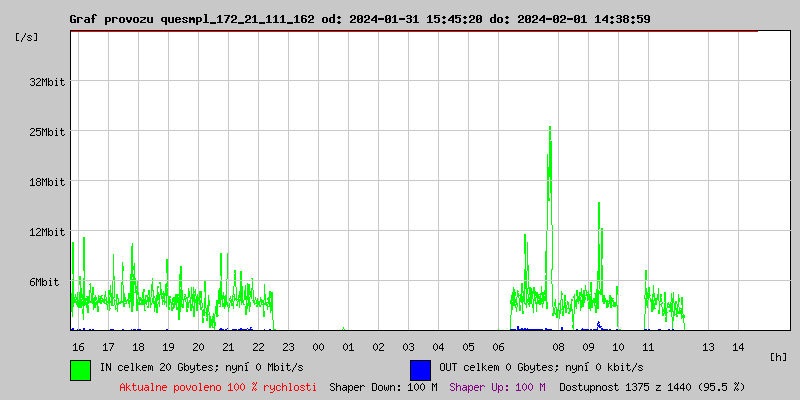The height and width of the screenshot is (400, 800).
Task: Click the 'IN celkem 20 Gbytes' legend text
Action: click(x=201, y=368)
